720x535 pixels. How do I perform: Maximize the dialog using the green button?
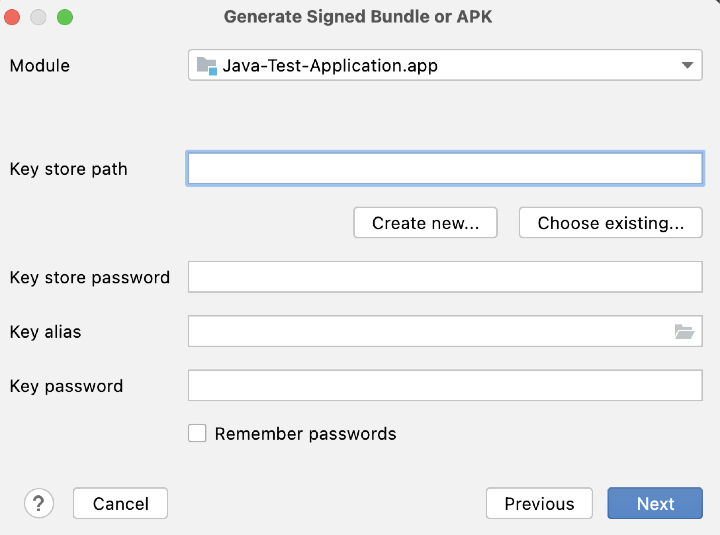click(x=65, y=17)
